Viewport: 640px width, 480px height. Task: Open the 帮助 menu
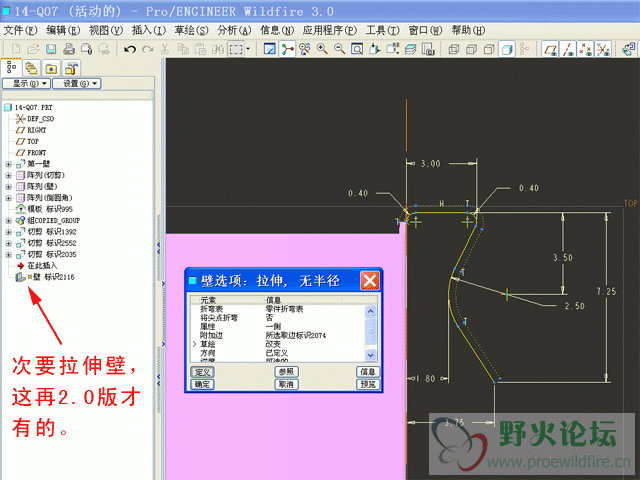468,30
